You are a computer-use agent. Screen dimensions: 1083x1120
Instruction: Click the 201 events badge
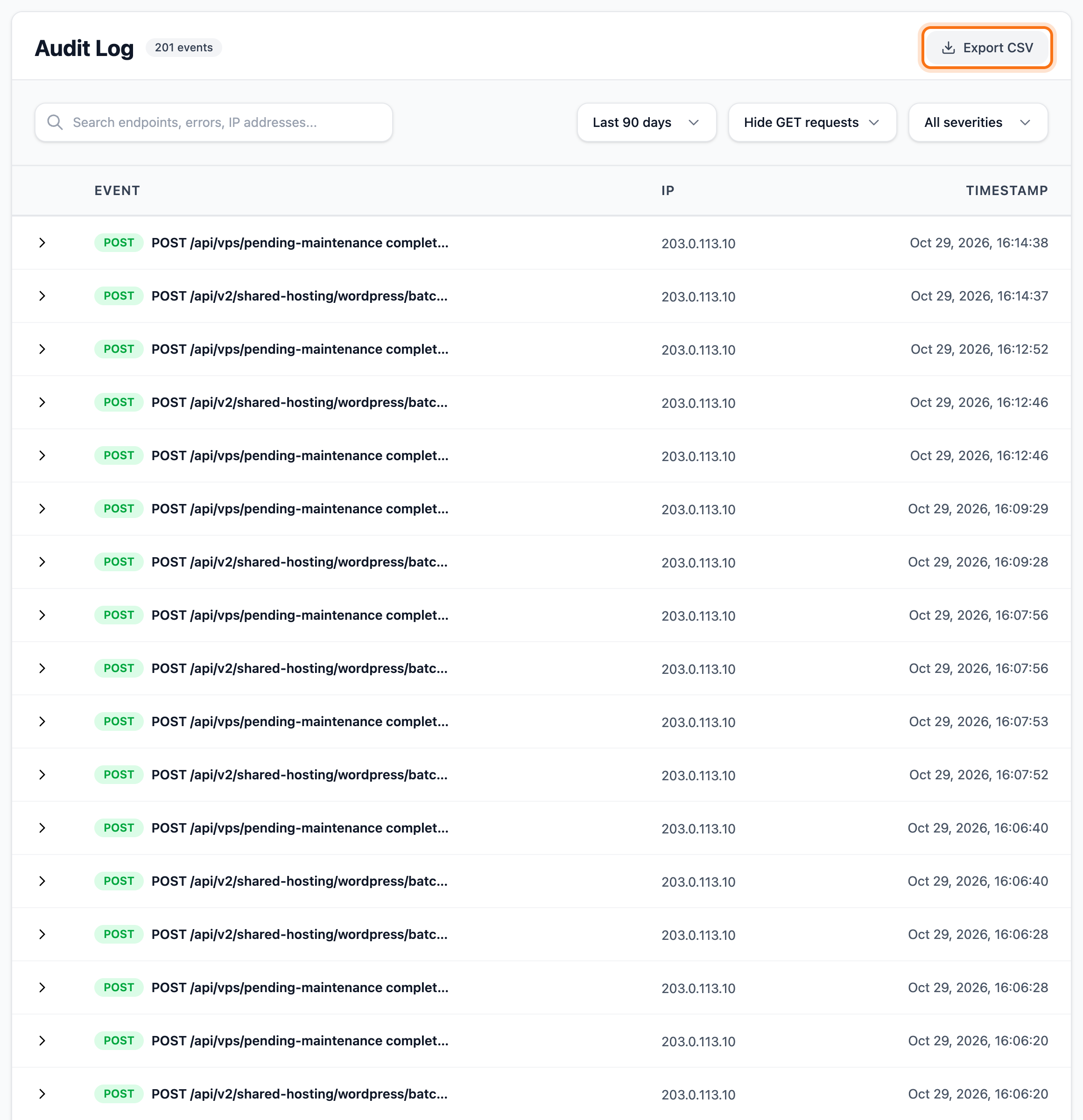183,48
